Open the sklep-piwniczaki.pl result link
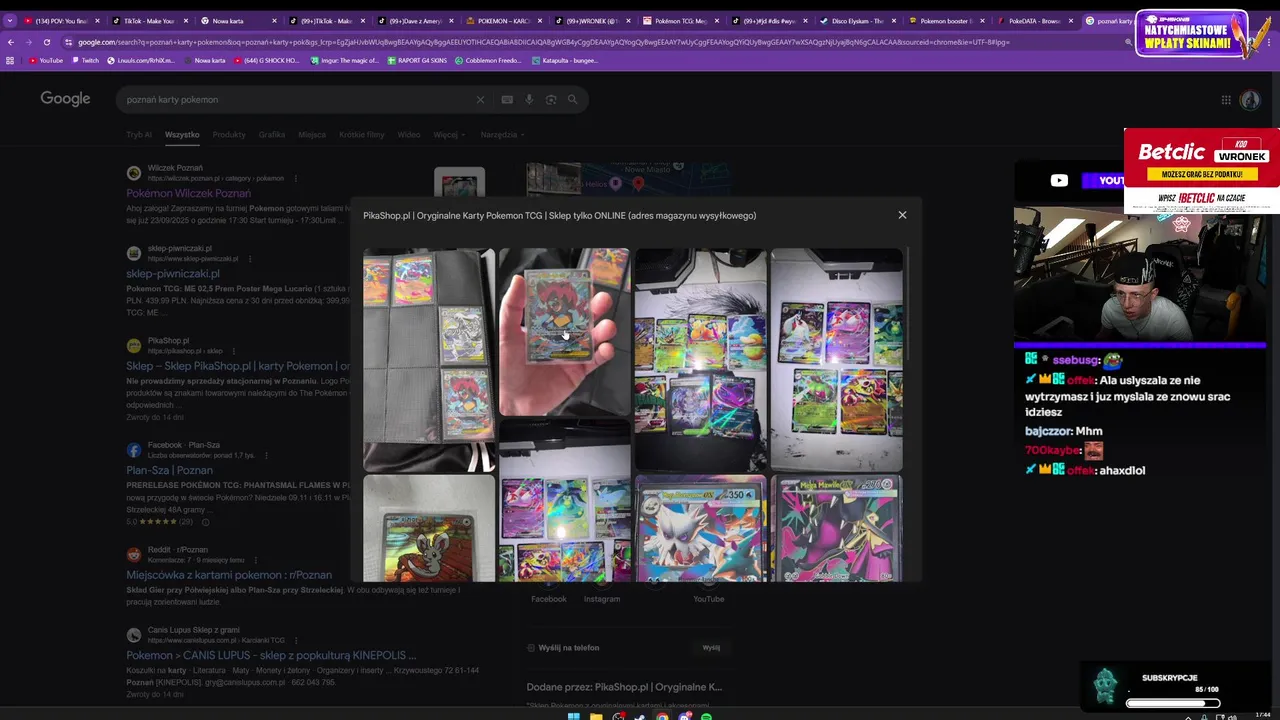Screen dimensions: 1280x720 pyautogui.click(x=173, y=273)
